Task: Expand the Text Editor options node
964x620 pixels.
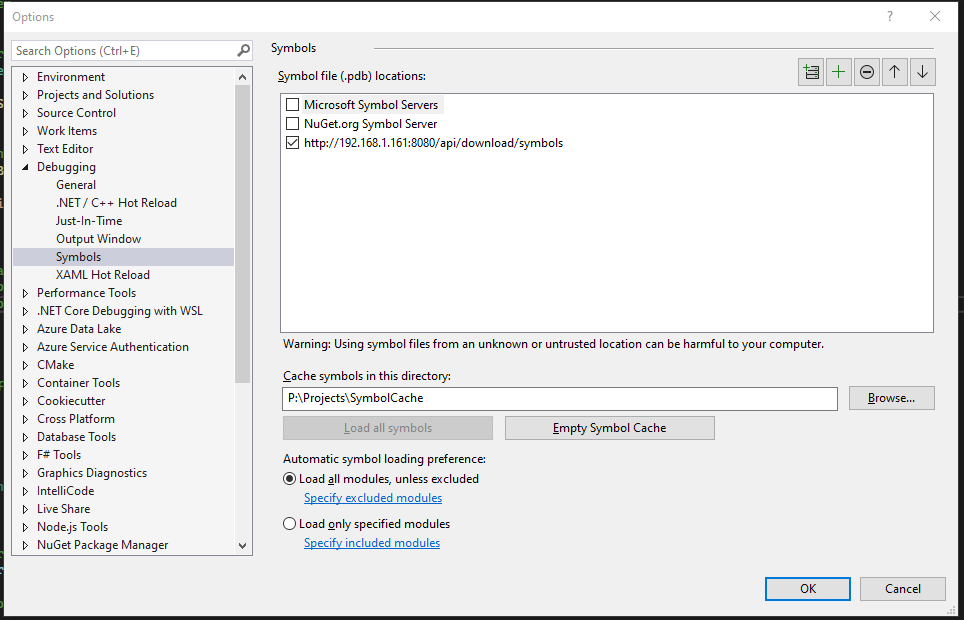Action: tap(26, 149)
